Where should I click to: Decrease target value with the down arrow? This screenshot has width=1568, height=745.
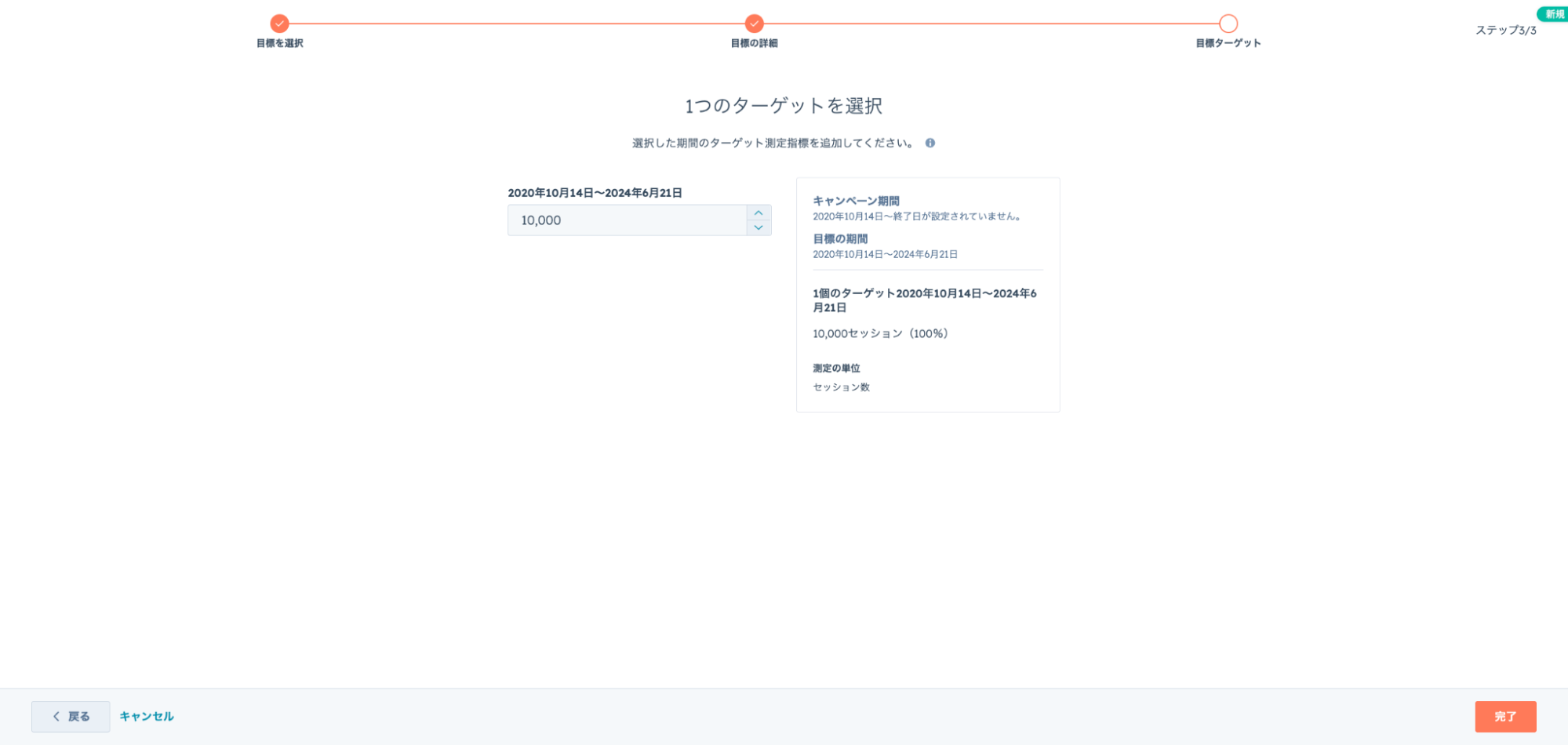coord(759,228)
